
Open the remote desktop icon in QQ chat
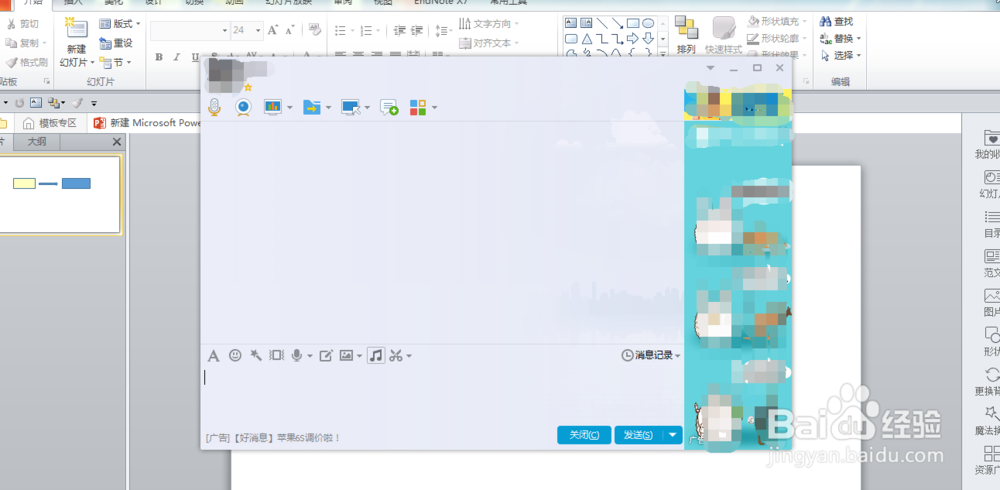click(351, 107)
